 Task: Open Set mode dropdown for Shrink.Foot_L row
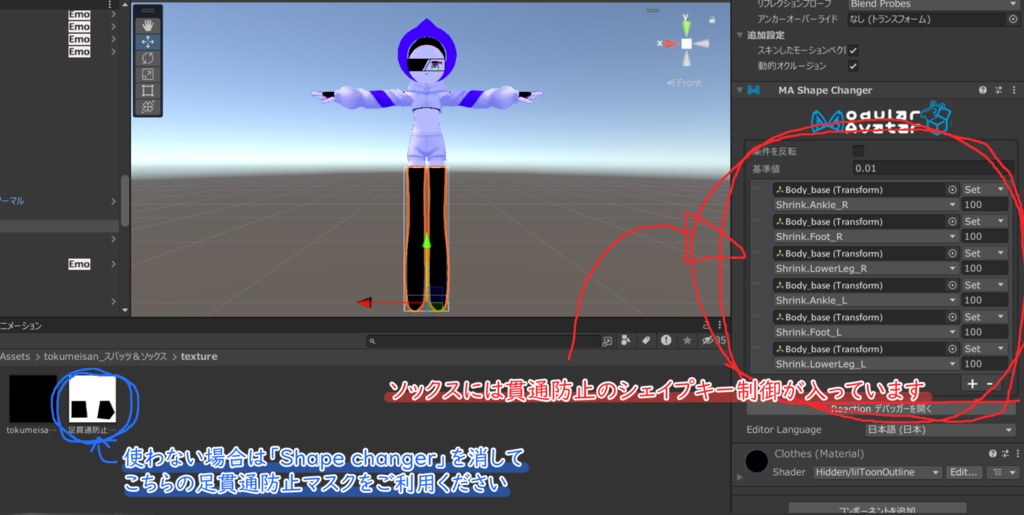[x=984, y=317]
